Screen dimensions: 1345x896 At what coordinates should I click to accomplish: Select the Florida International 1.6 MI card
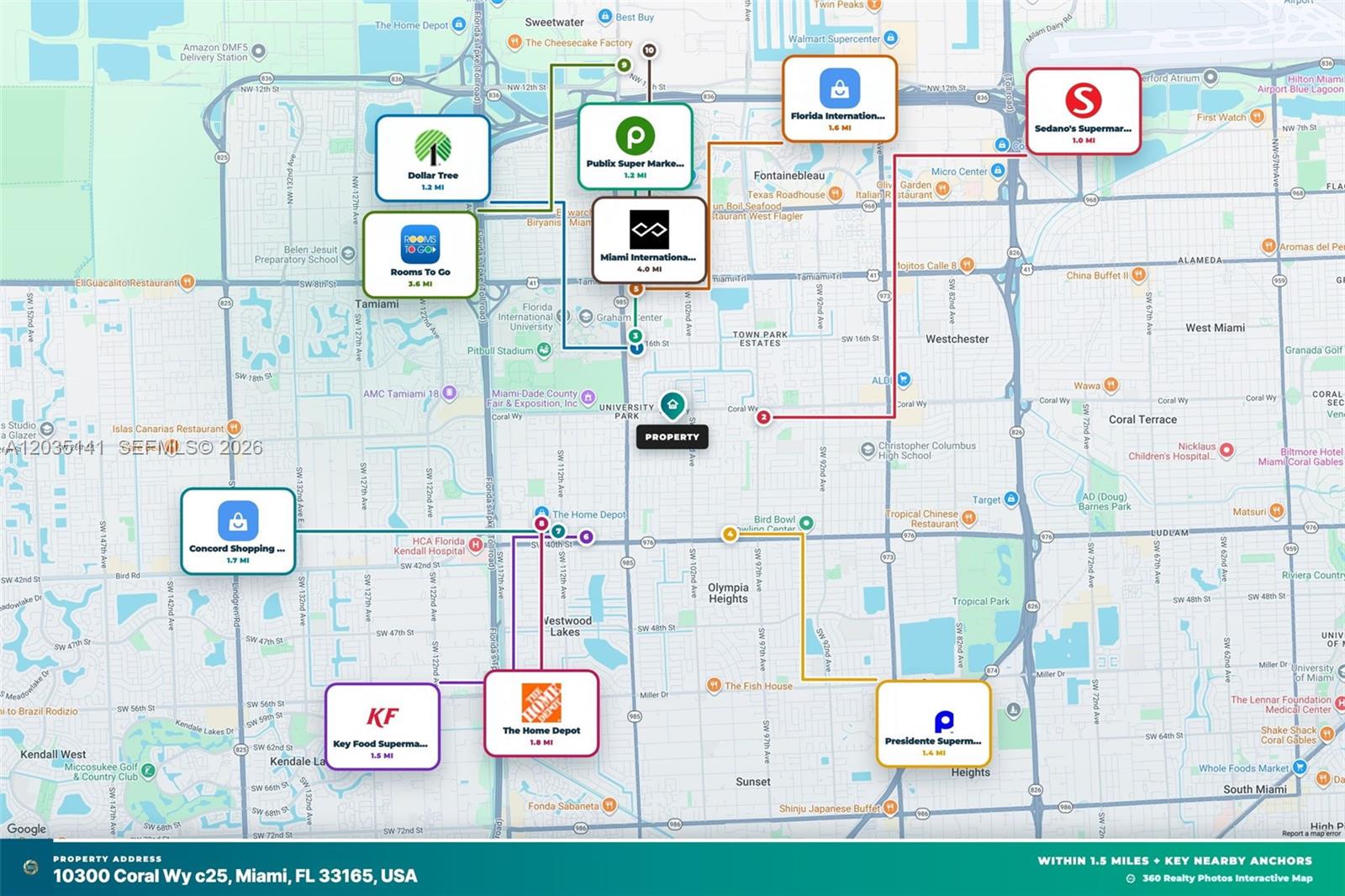840,98
